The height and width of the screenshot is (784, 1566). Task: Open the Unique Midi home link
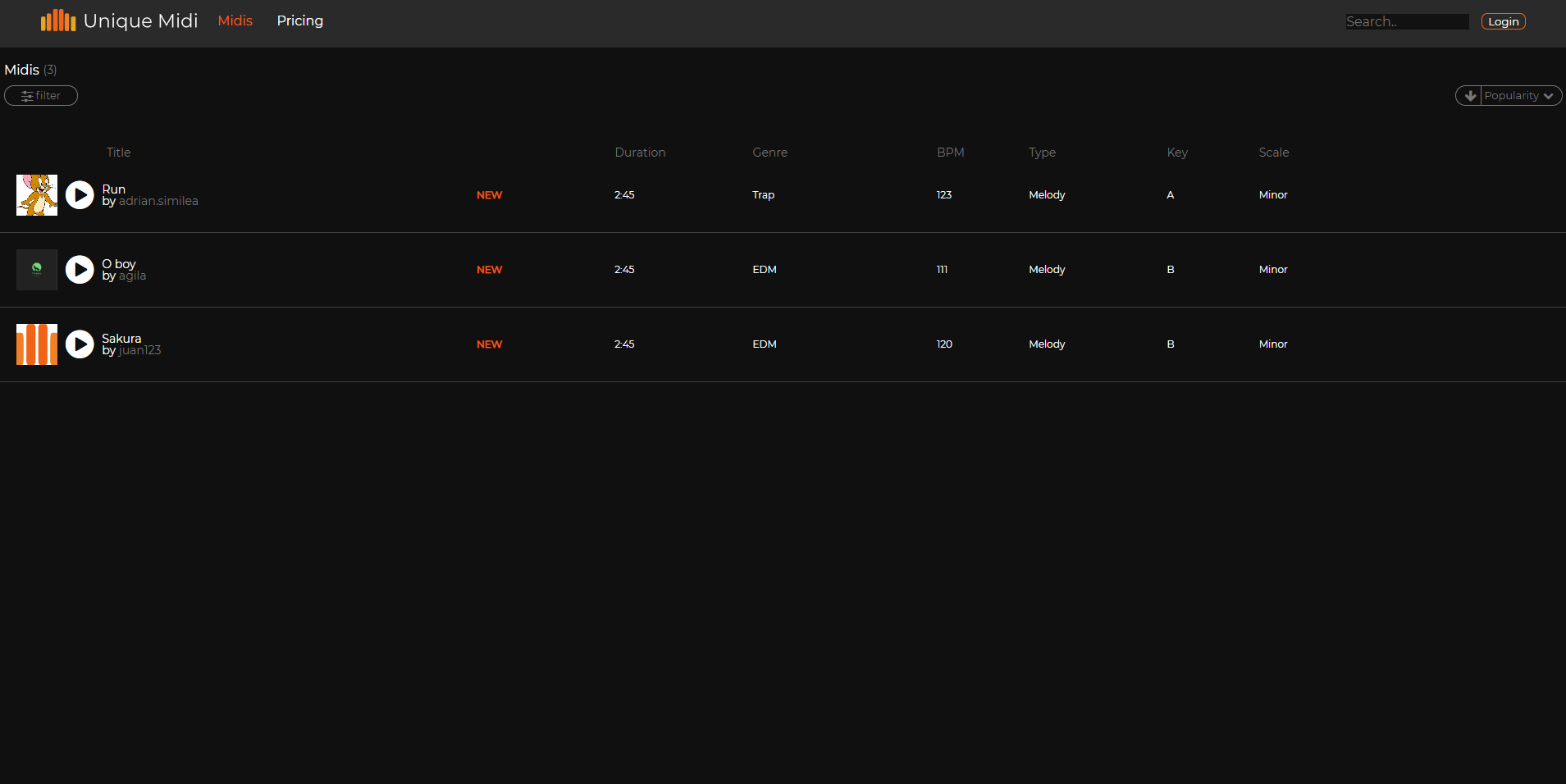pyautogui.click(x=120, y=21)
